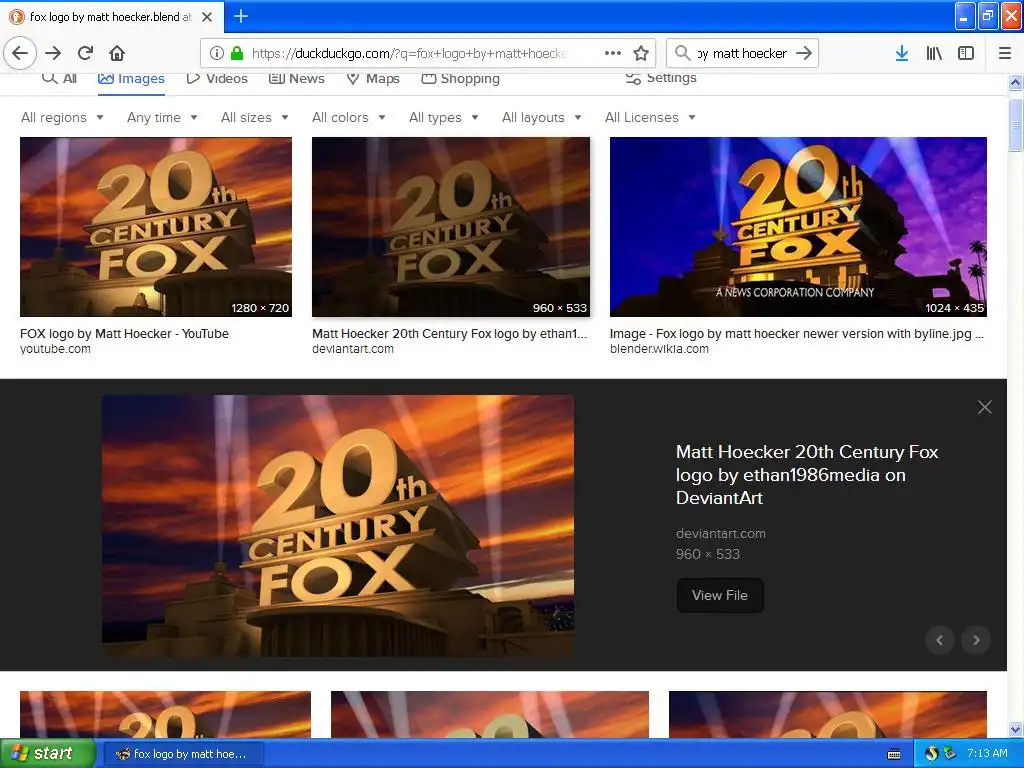This screenshot has width=1024, height=768.
Task: Open the blender.wikia.com image result link
Action: (659, 349)
